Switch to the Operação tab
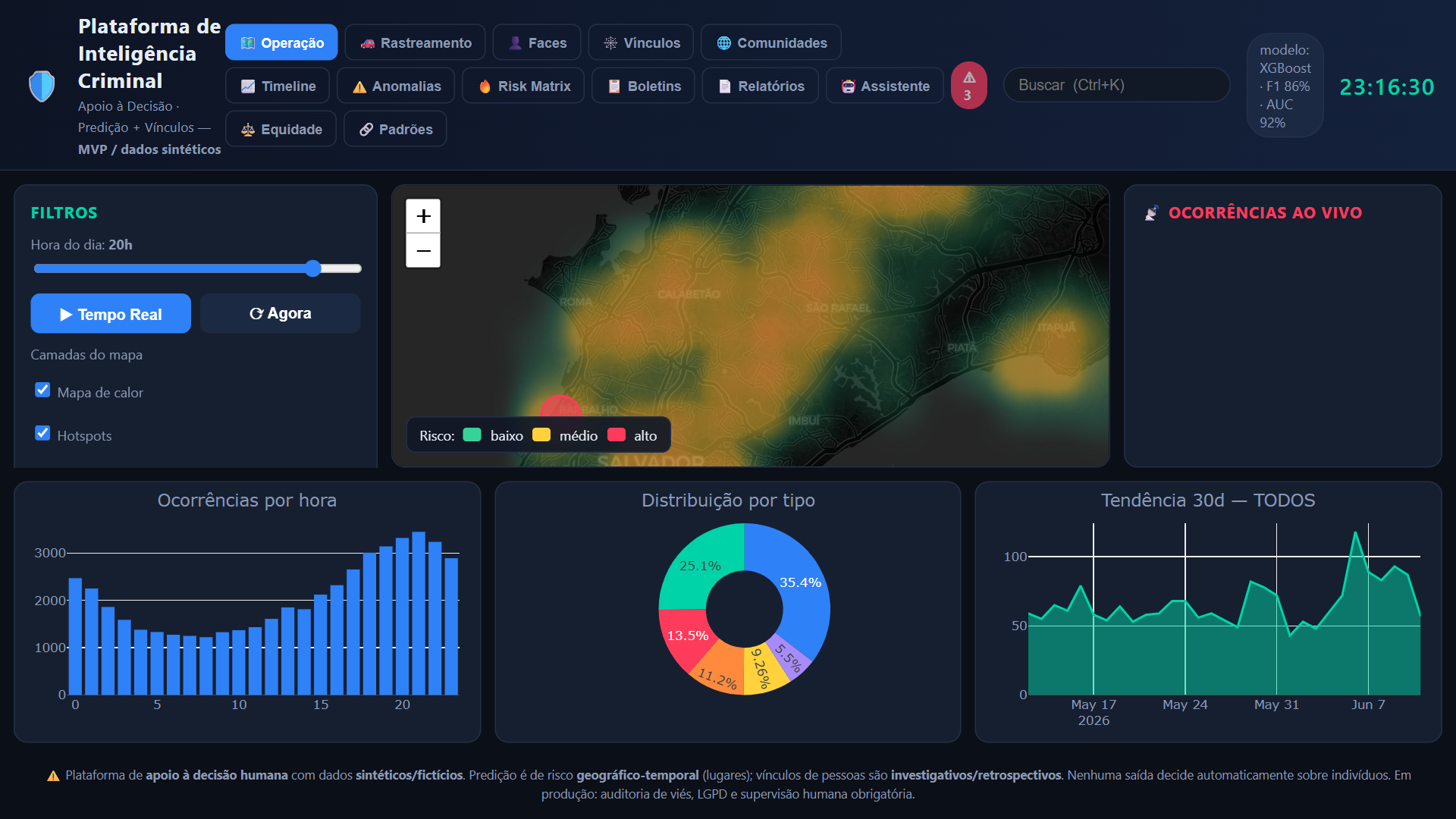The image size is (1456, 819). [281, 42]
